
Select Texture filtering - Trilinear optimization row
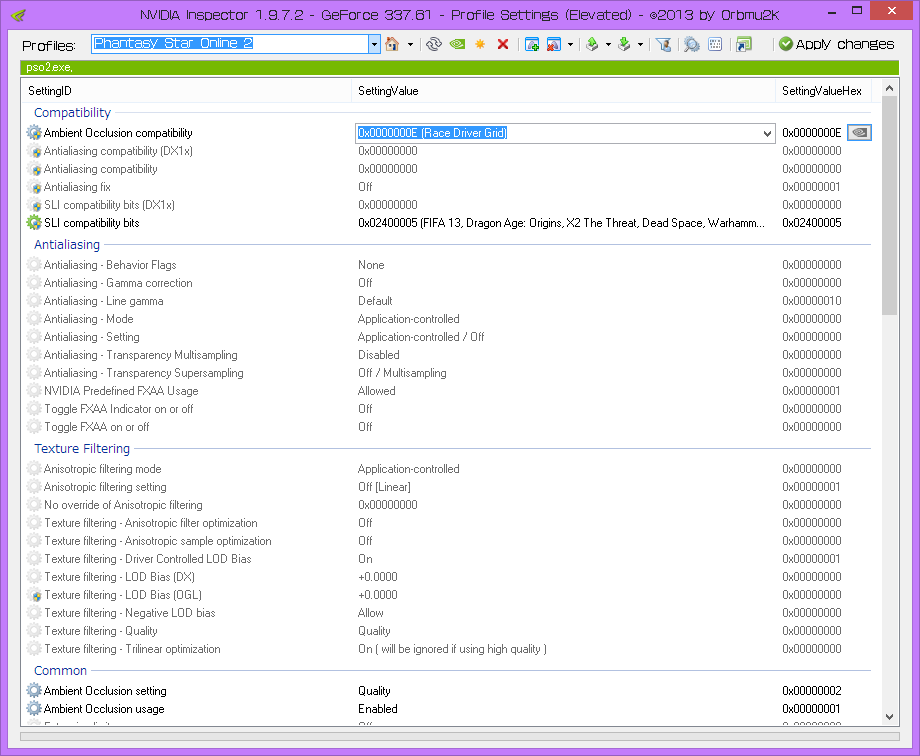point(447,649)
